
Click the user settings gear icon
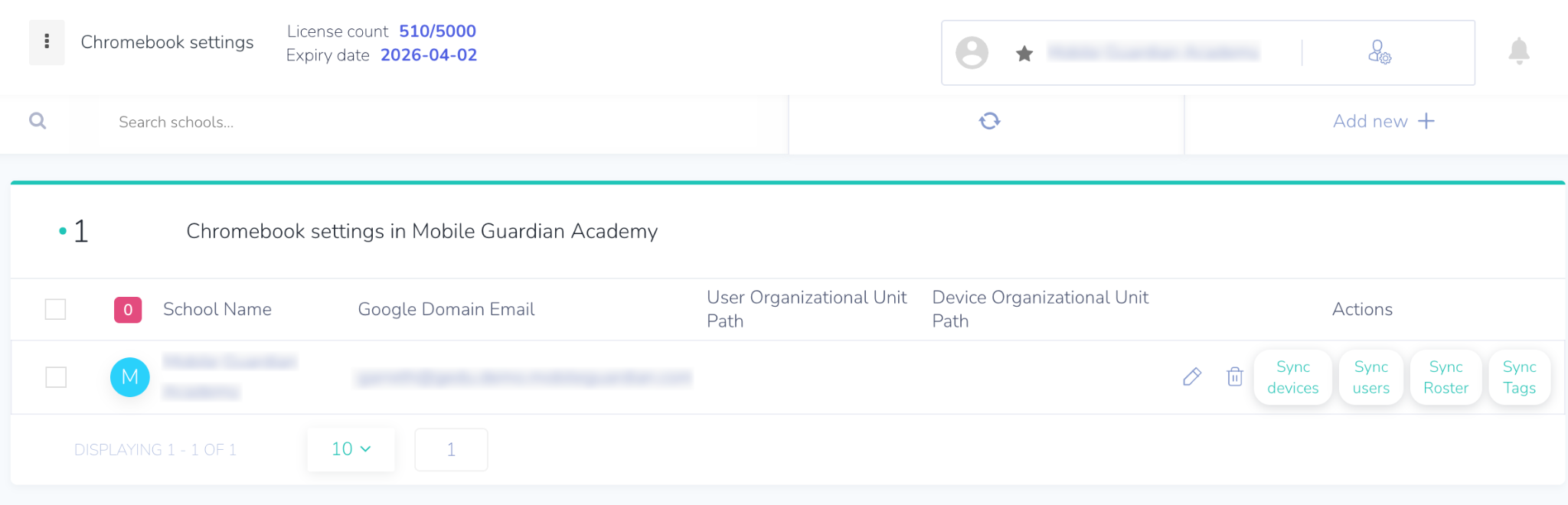pyautogui.click(x=1379, y=52)
